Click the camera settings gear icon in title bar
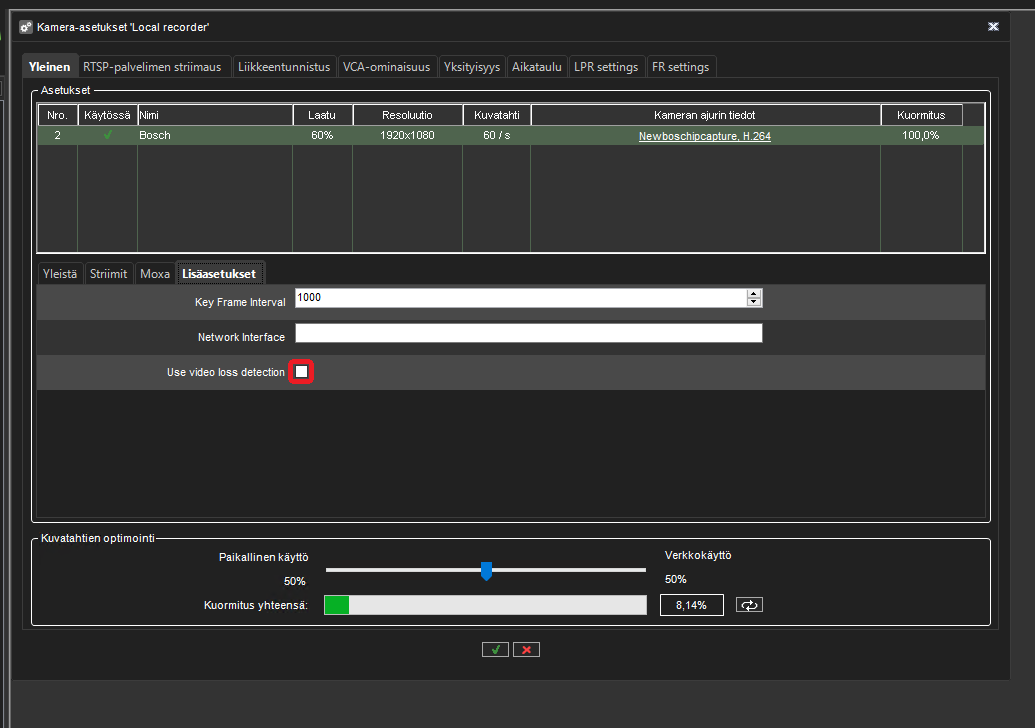This screenshot has width=1035, height=728. click(26, 27)
